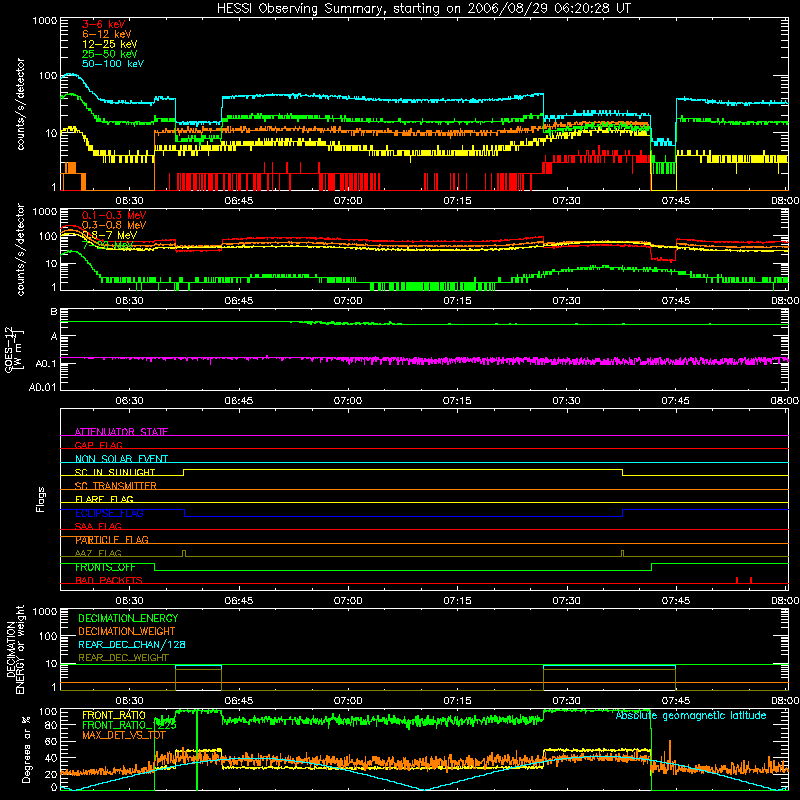The width and height of the screenshot is (800, 800).
Task: Click the red 0.1-0.3 MeV legend label
Action: (x=114, y=215)
